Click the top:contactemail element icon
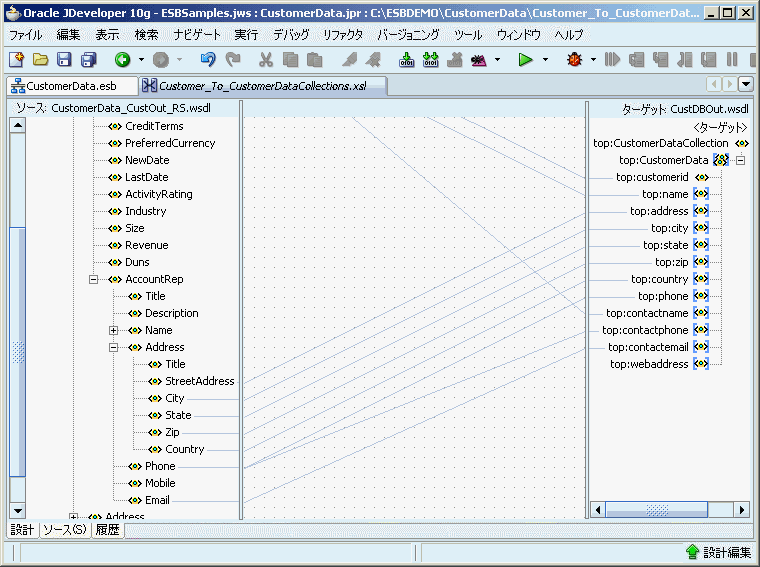Screen dimensions: 760x567 (x=701, y=346)
